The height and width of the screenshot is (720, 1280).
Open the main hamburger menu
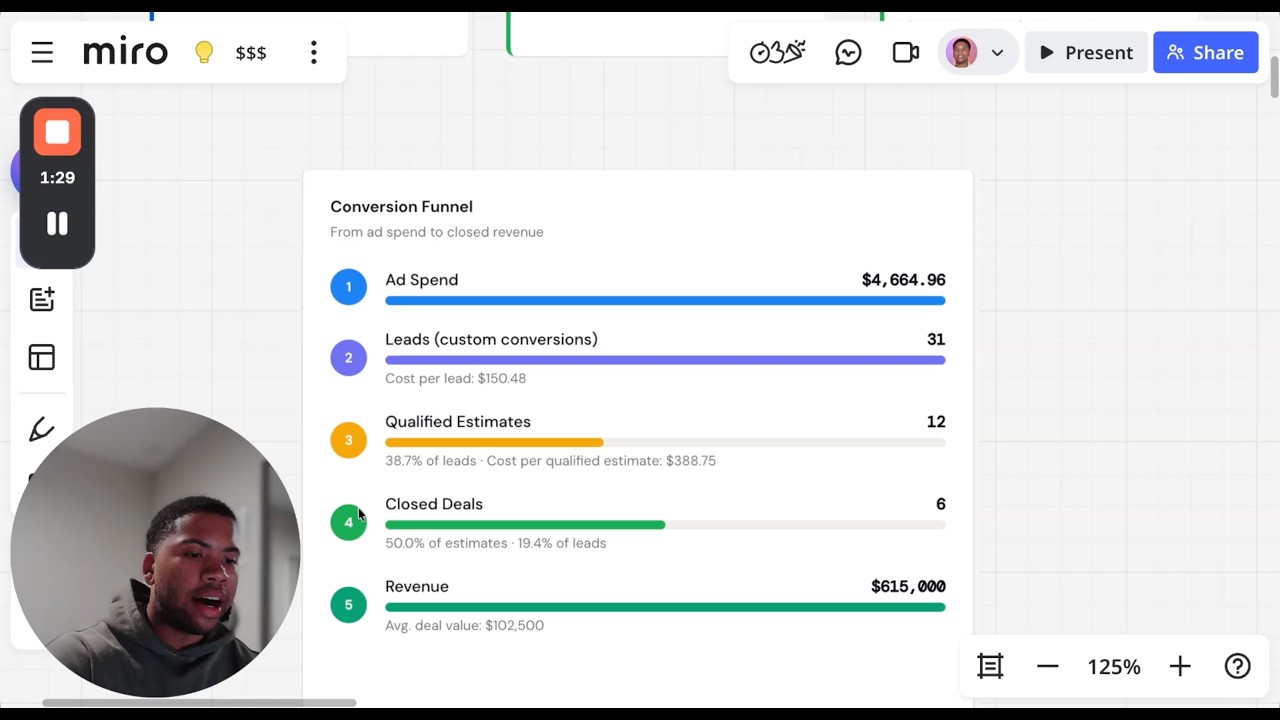pos(42,52)
